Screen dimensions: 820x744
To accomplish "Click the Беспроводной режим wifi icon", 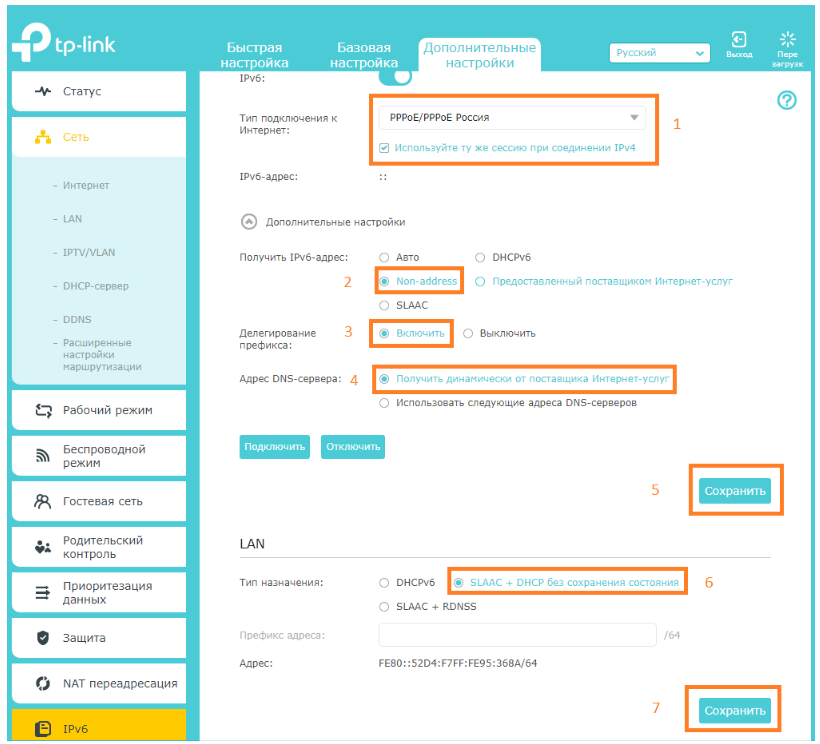I will point(43,456).
